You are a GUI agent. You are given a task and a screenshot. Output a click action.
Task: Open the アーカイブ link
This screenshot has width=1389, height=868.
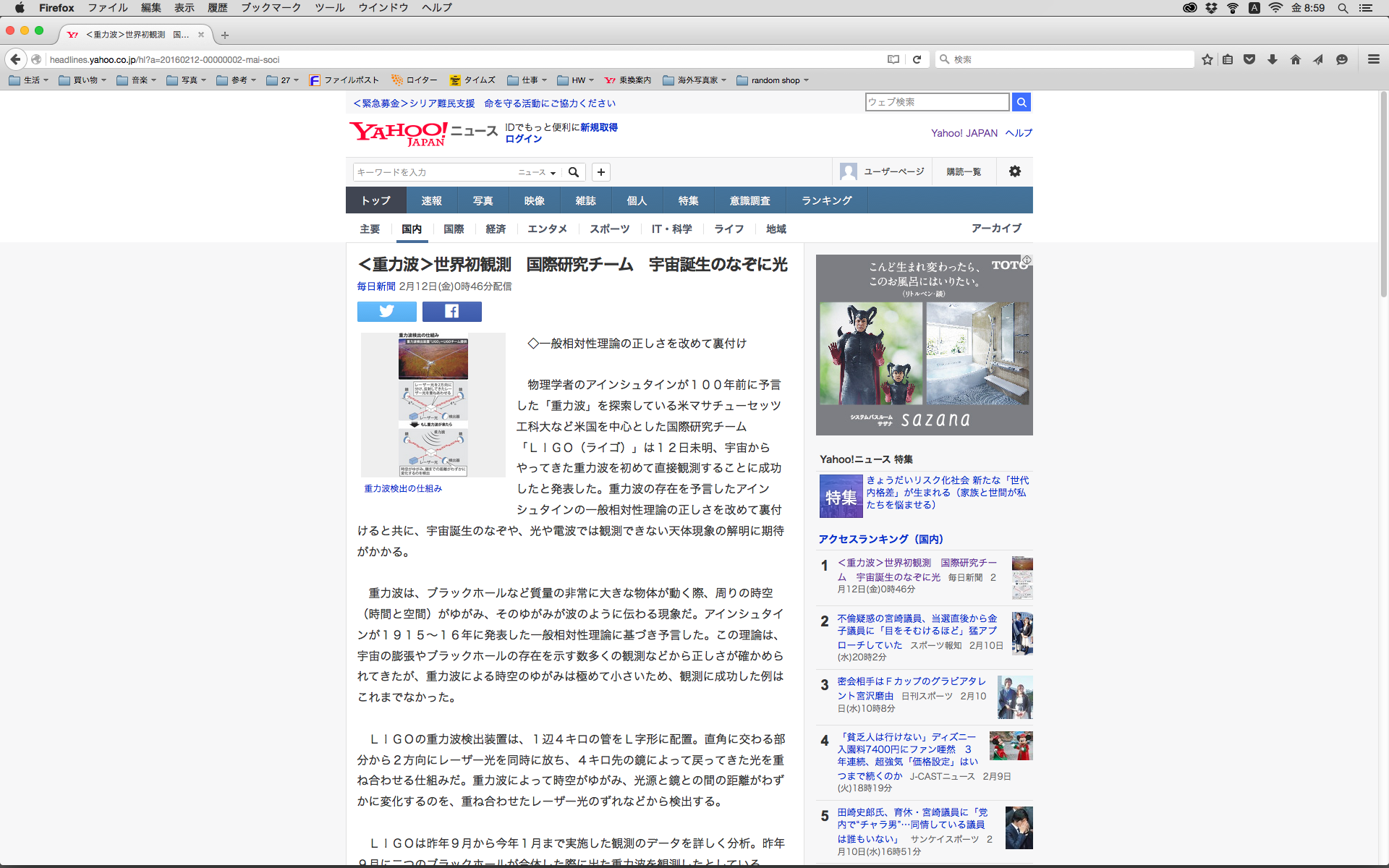tap(995, 228)
